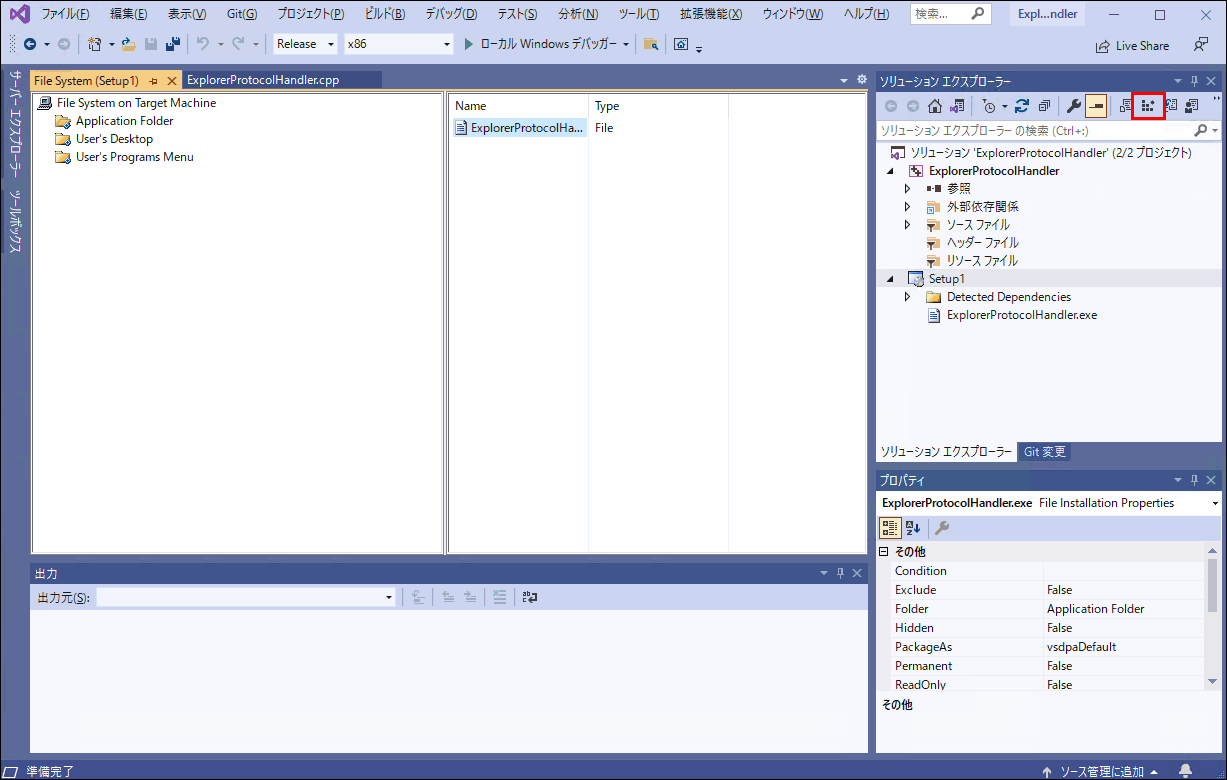Click the Categorized view icon in Properties panel

tap(889, 528)
